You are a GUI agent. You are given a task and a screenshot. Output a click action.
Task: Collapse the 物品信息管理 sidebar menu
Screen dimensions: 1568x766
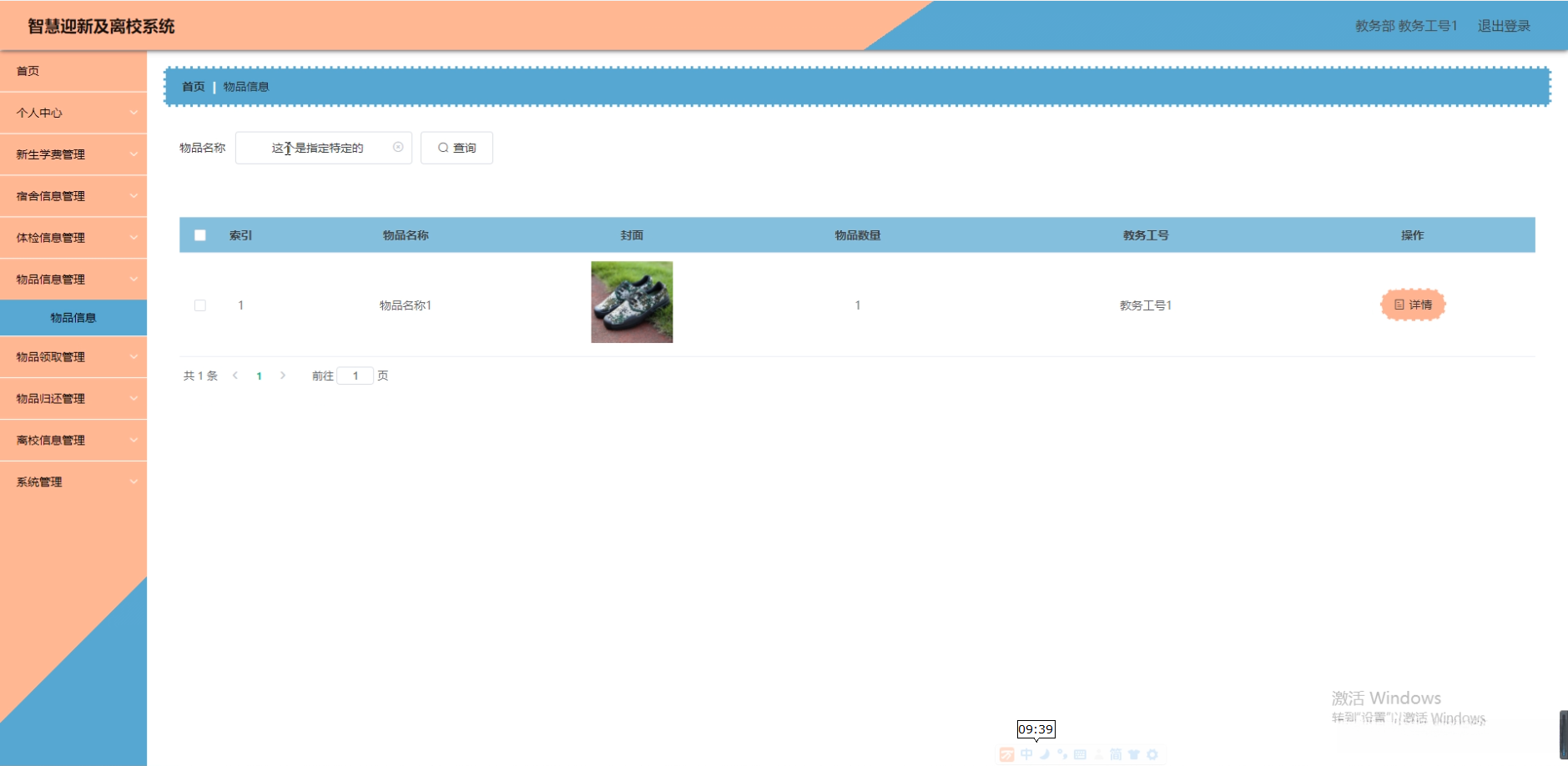tap(73, 280)
